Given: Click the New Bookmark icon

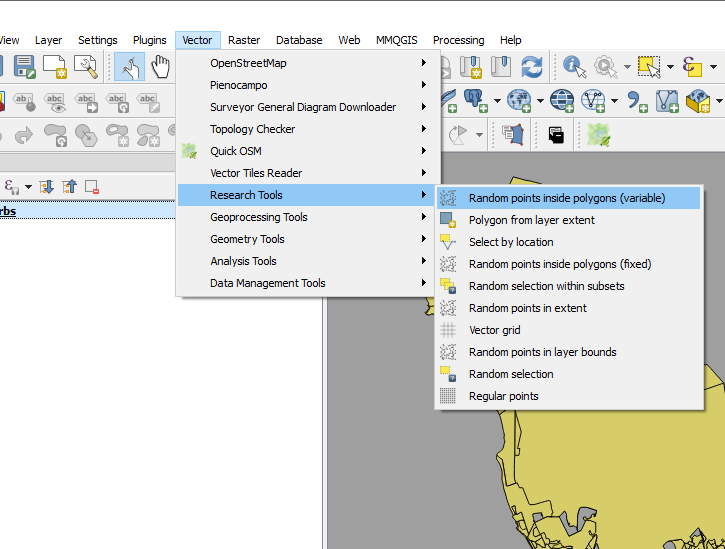Looking at the screenshot, I should coord(471,67).
